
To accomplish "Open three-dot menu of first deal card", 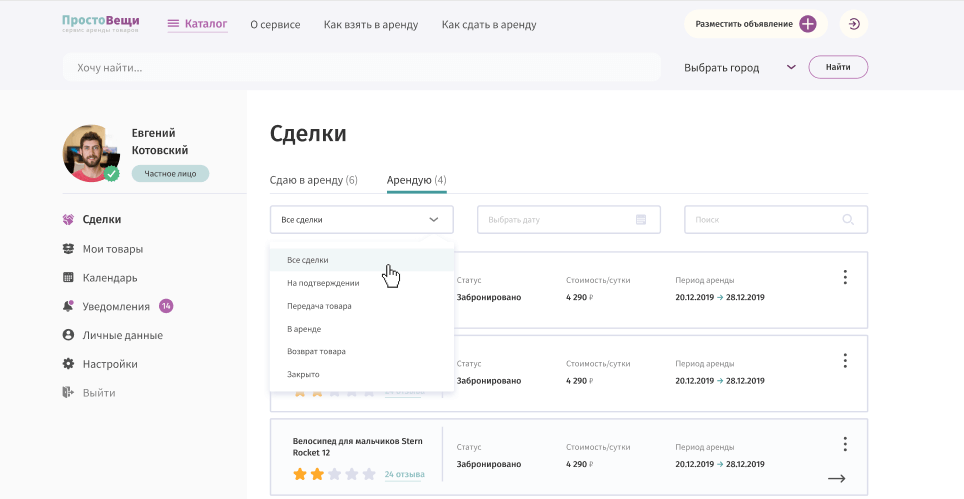I will coord(845,277).
